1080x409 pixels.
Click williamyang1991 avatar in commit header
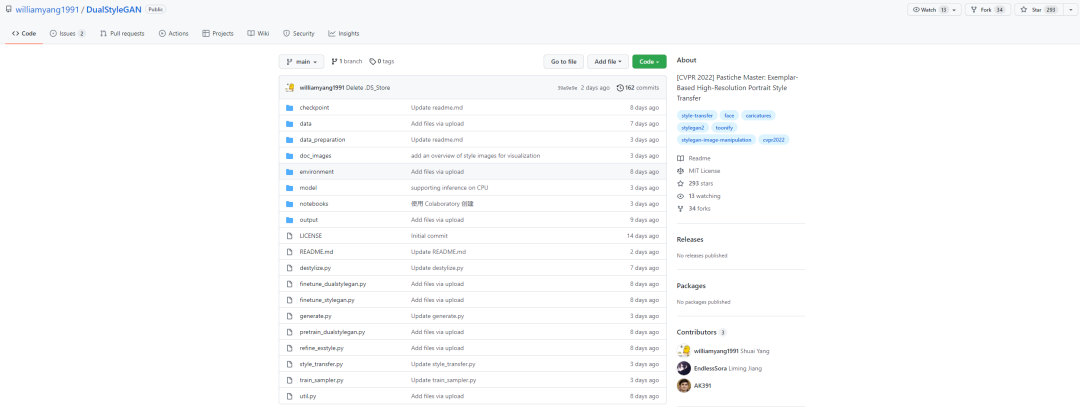291,87
